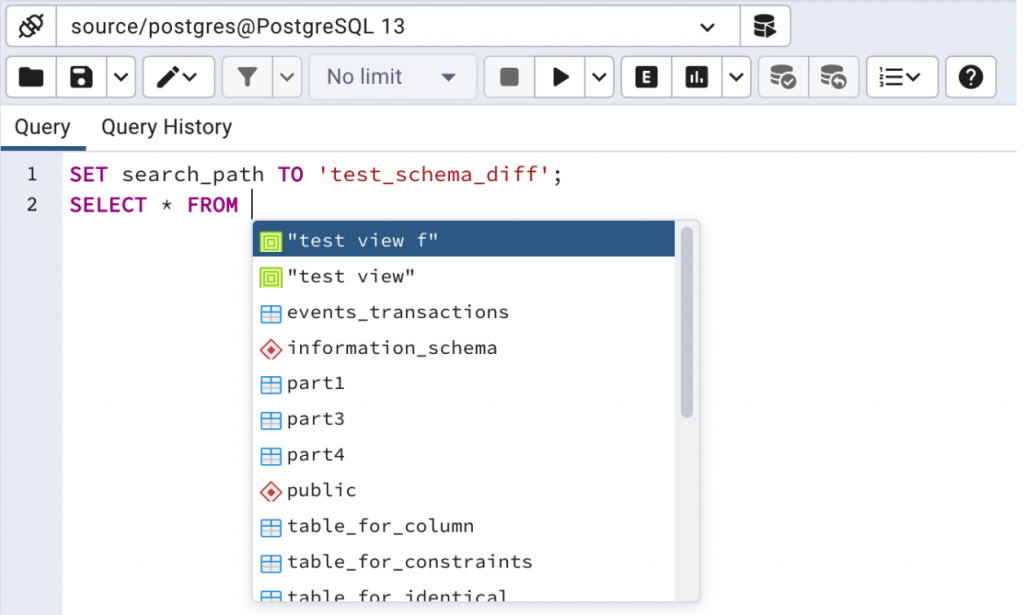
Task: Expand the execute options chevron
Action: (x=598, y=77)
